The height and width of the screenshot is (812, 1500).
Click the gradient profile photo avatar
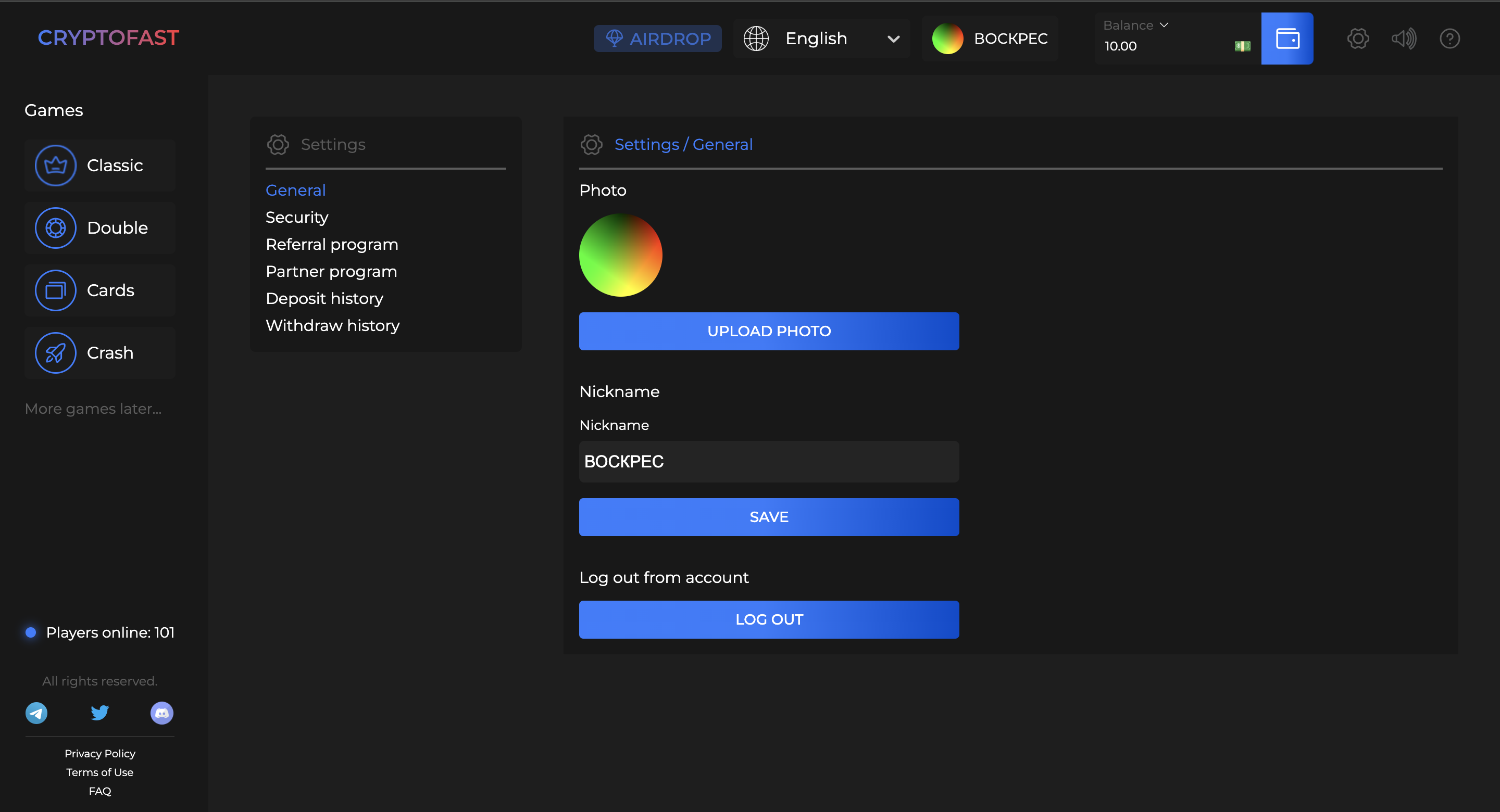(621, 255)
